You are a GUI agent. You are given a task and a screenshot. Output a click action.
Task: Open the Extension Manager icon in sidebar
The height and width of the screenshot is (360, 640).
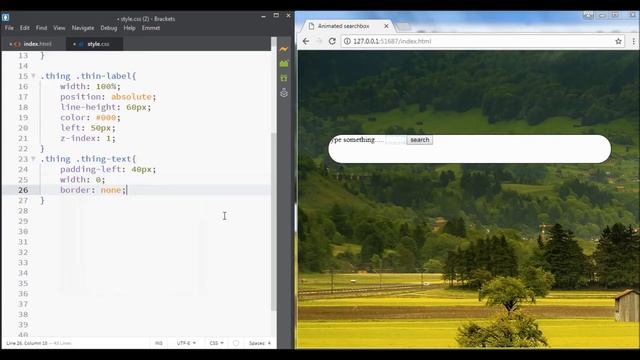284,64
